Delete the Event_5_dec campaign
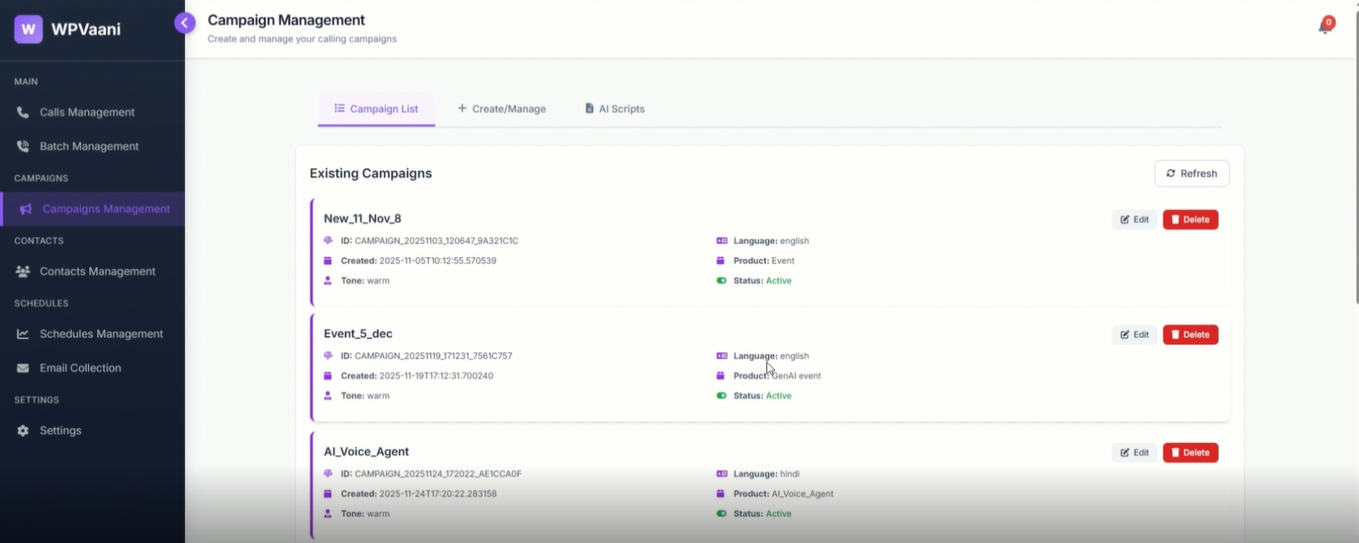1359x543 pixels. [x=1190, y=334]
